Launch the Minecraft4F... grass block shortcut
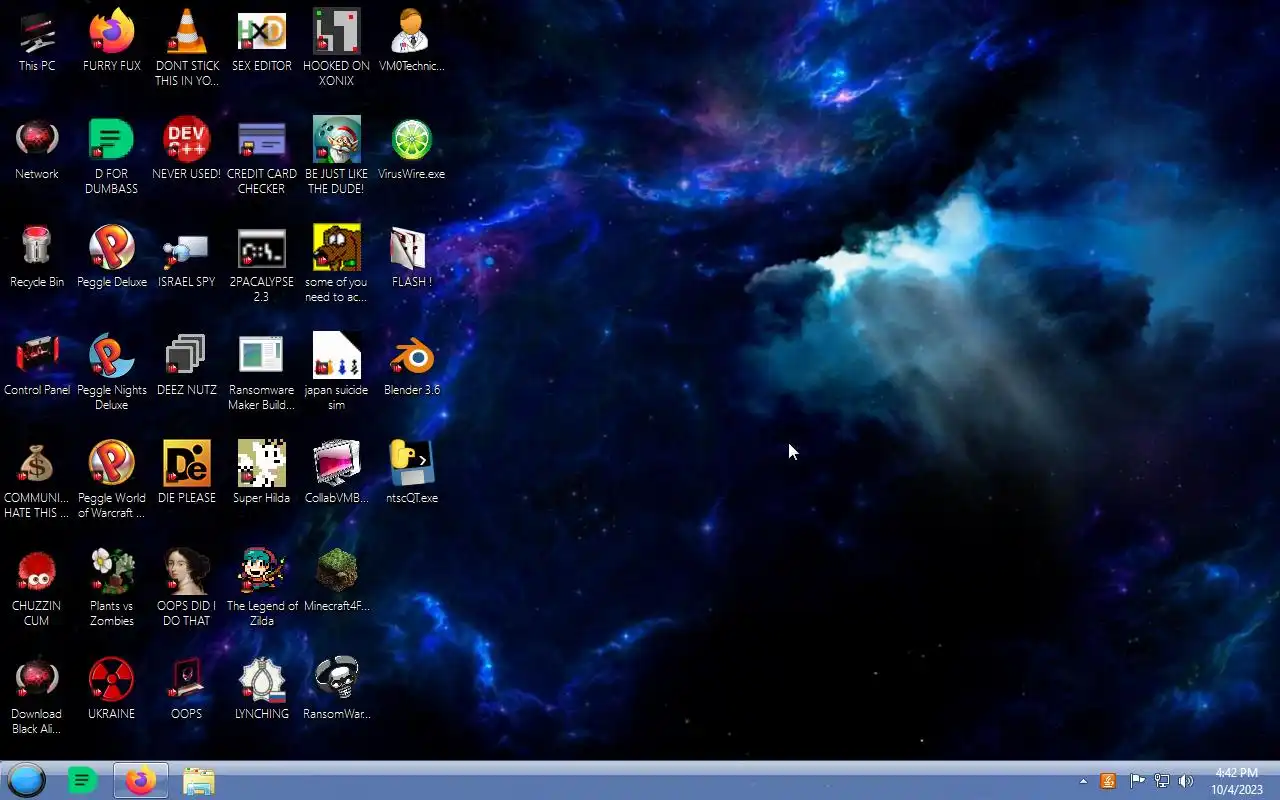The image size is (1280, 800). coord(336,582)
